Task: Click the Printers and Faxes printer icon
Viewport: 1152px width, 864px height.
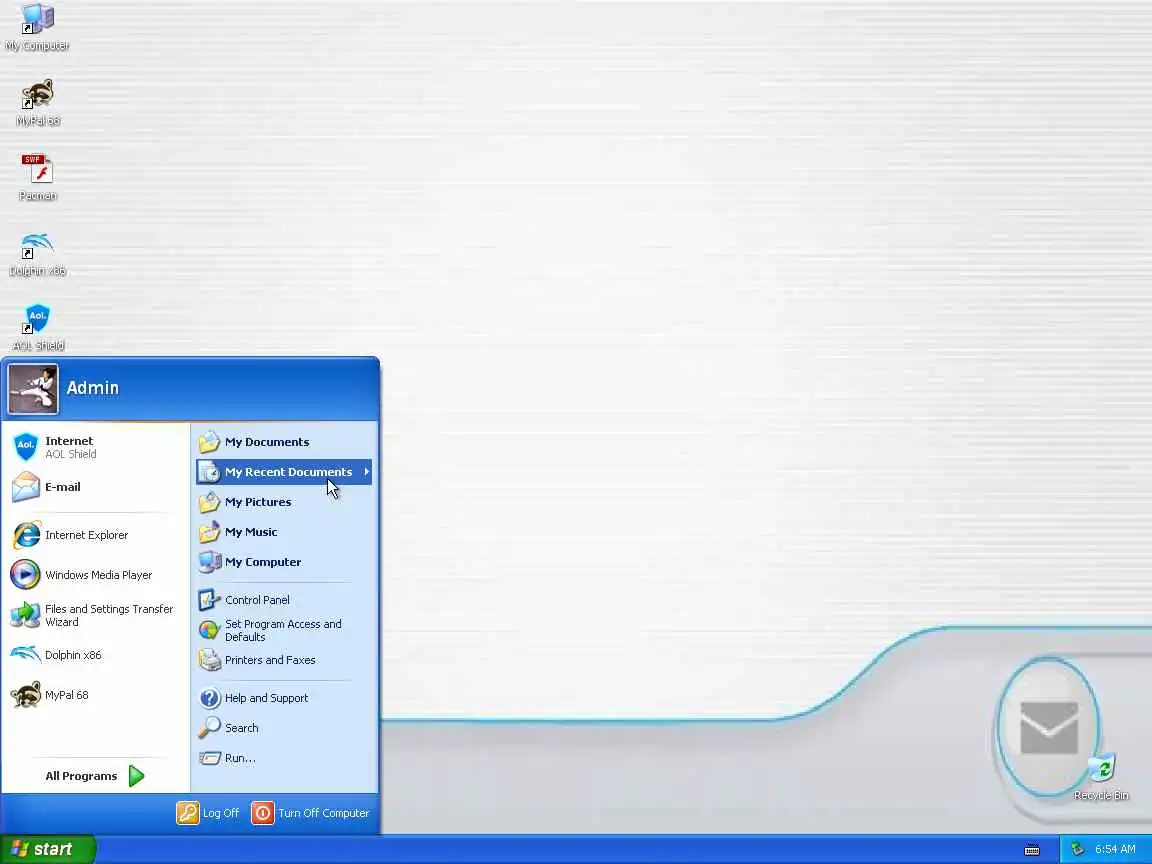Action: point(210,660)
